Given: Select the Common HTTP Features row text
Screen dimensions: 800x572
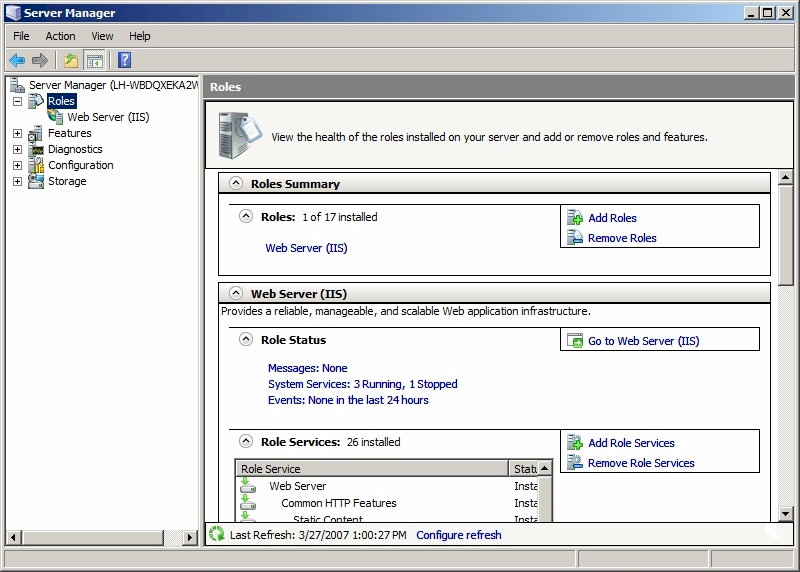Looking at the screenshot, I should pyautogui.click(x=339, y=503).
